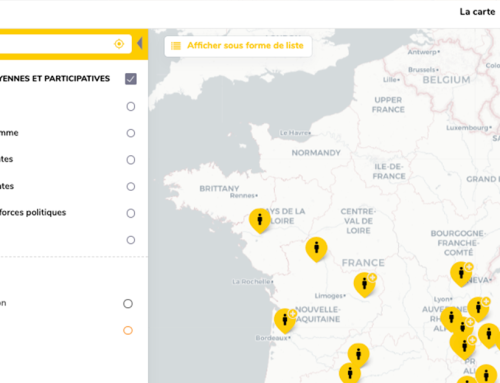Click the clustered marker east of Limoges

click(x=365, y=284)
